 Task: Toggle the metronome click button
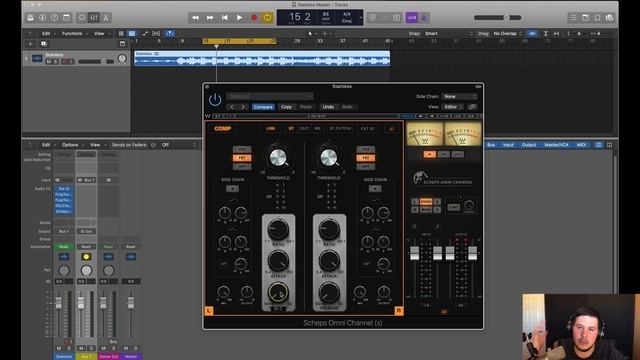tap(424, 18)
